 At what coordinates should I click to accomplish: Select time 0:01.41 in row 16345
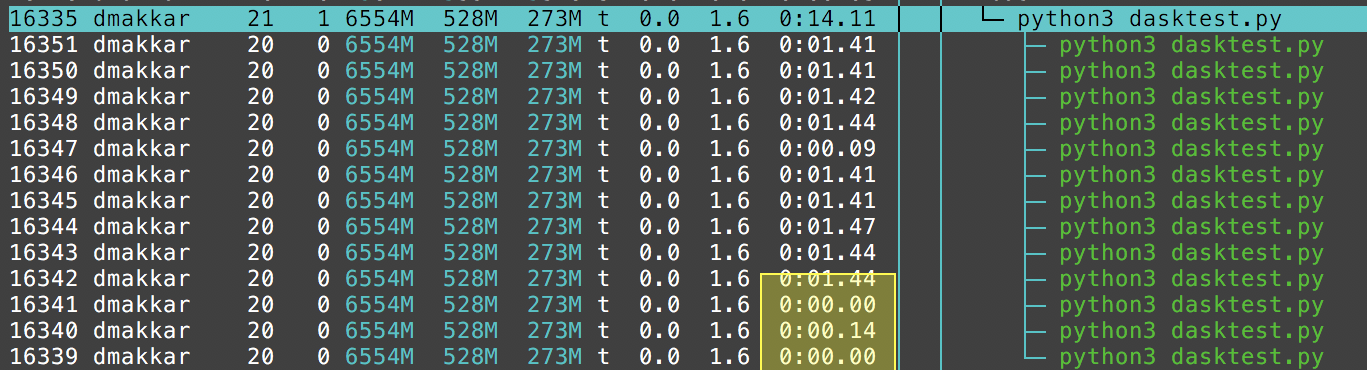pos(827,201)
